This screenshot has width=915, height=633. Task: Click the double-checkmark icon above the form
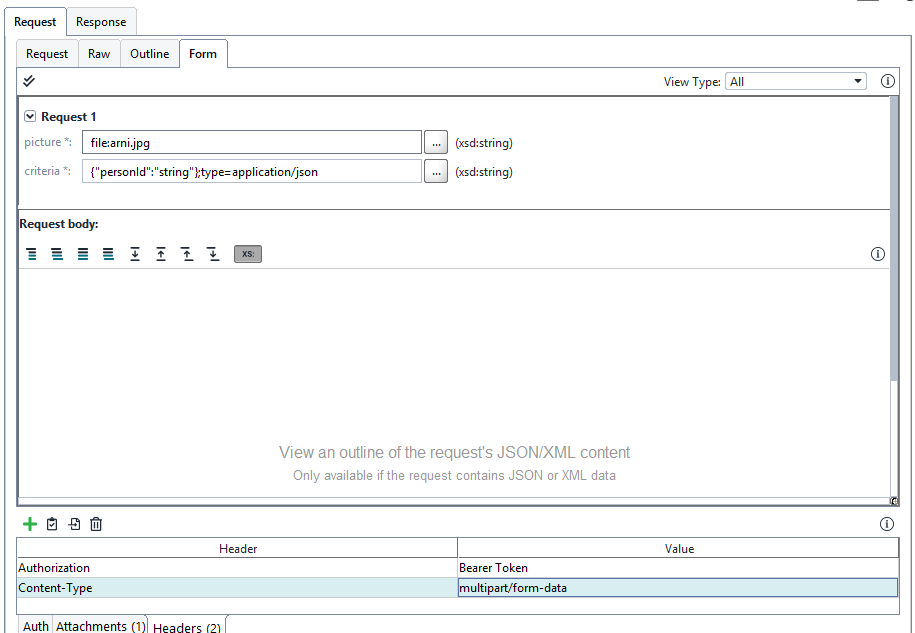(x=28, y=81)
